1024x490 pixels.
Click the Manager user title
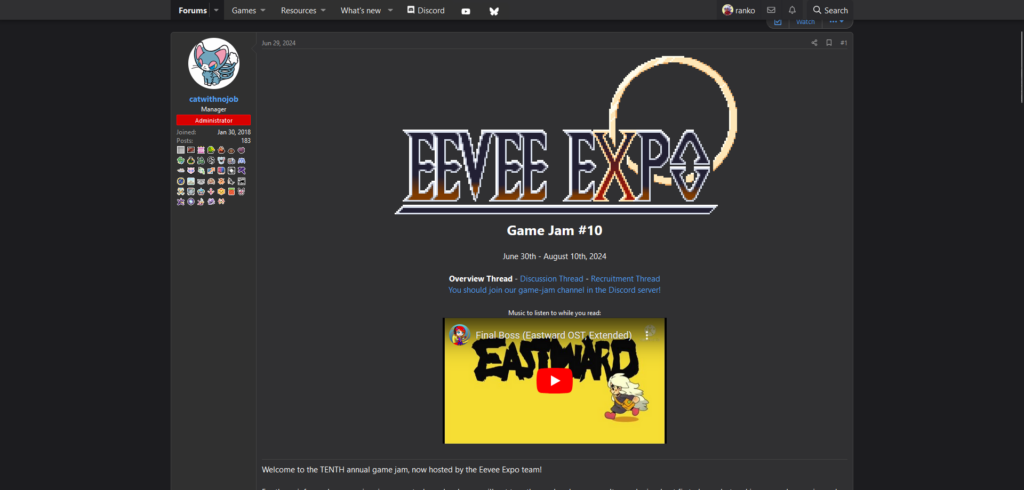pyautogui.click(x=214, y=110)
